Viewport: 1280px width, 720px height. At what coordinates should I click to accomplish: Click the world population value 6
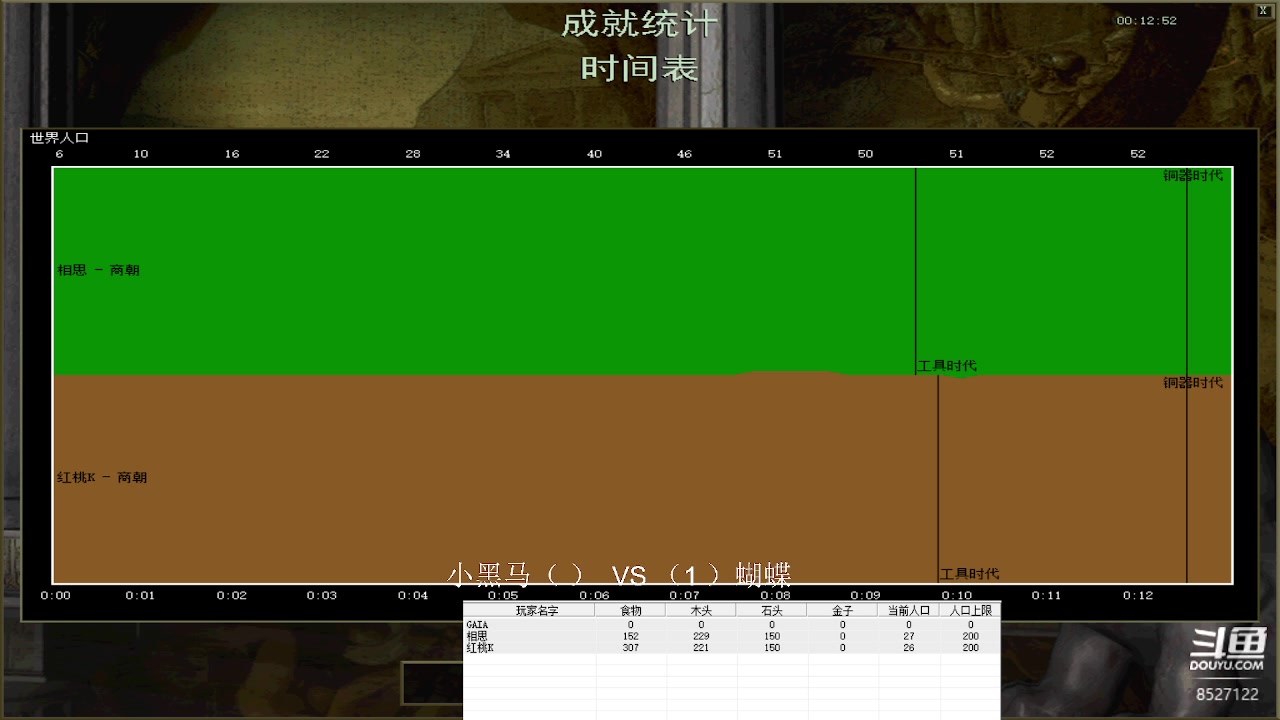[59, 154]
